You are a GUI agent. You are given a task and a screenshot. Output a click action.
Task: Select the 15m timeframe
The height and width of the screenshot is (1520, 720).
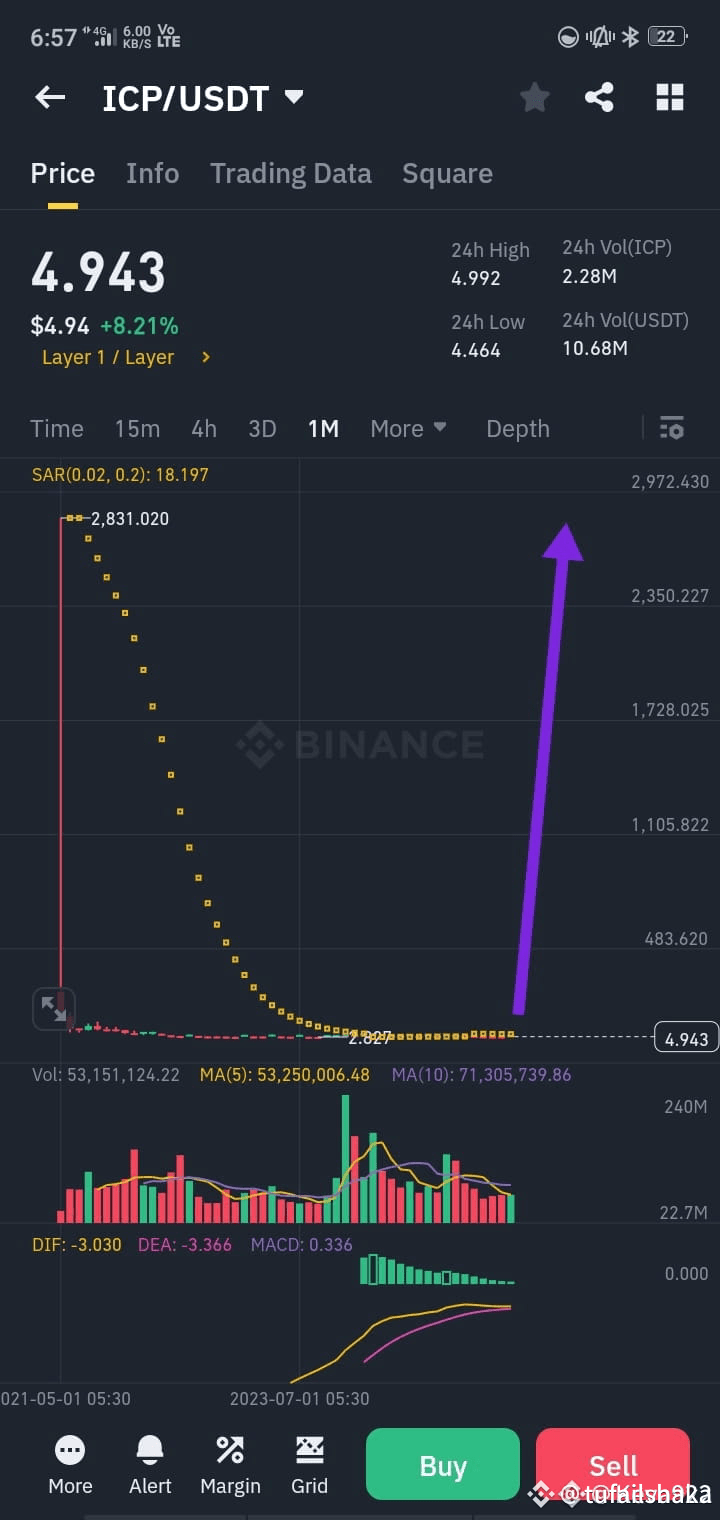(137, 428)
